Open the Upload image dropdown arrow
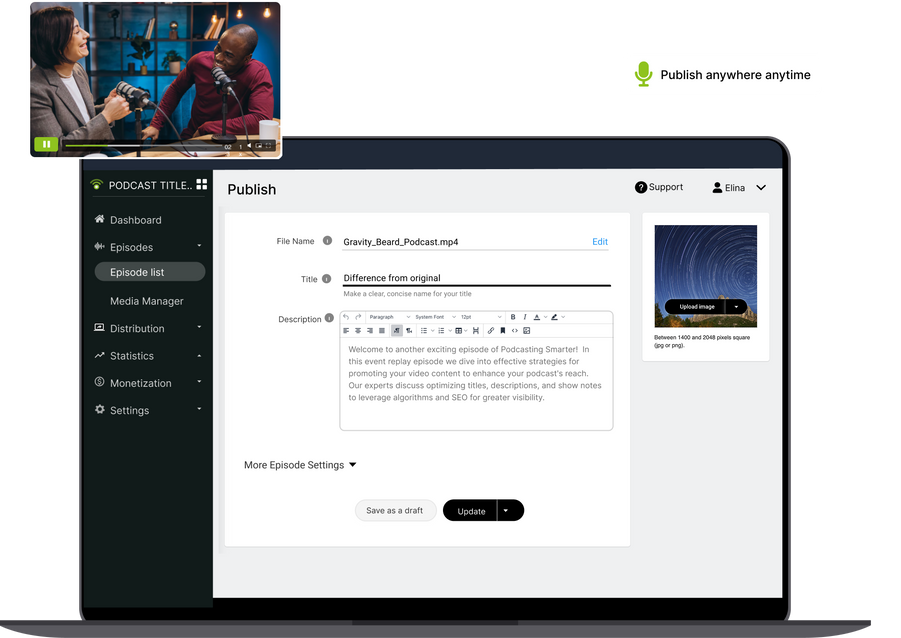The width and height of the screenshot is (901, 638). 737,306
